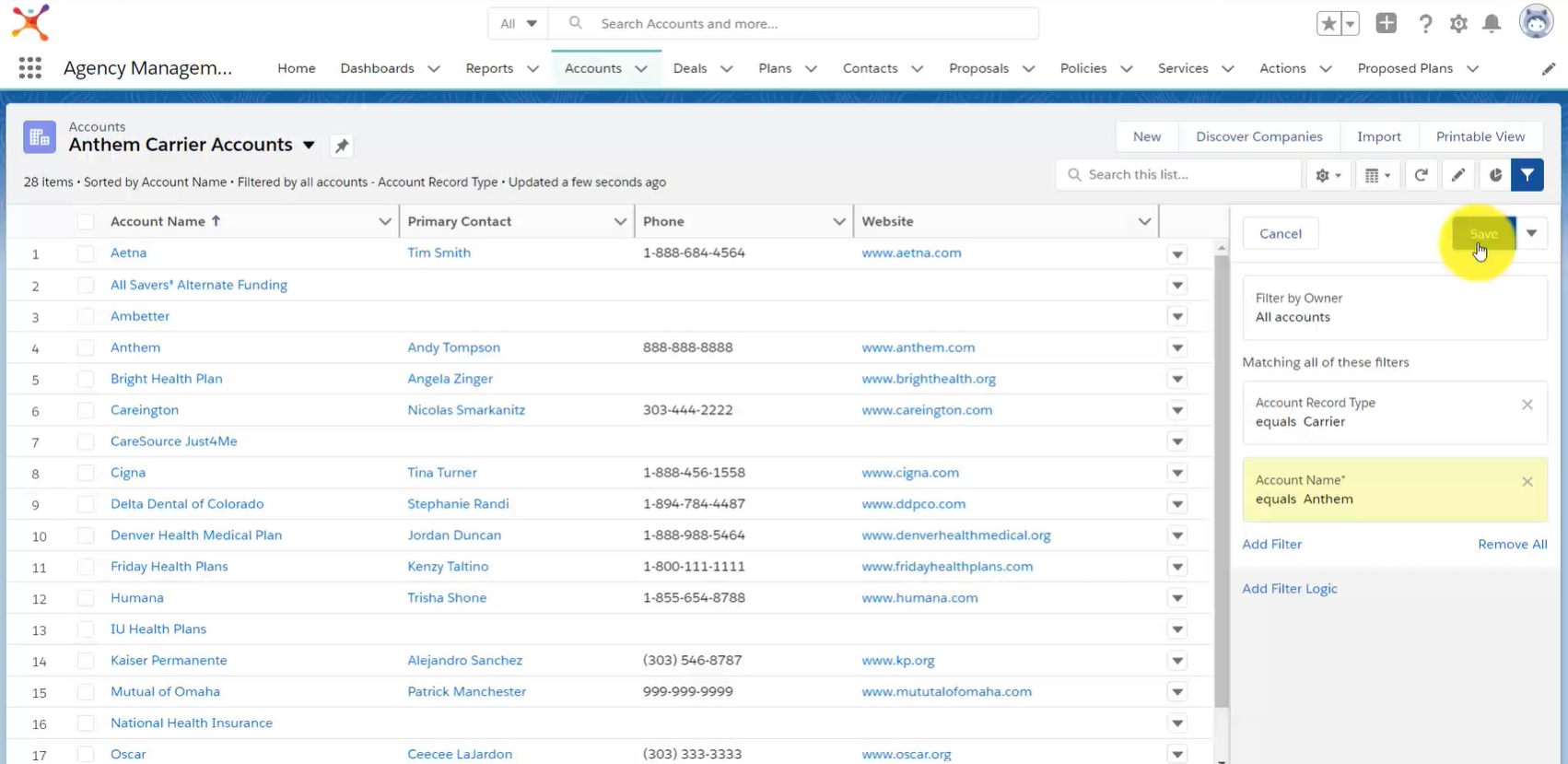Open the Delta Dental of Colorado account
This screenshot has width=1568, height=764.
click(x=187, y=504)
